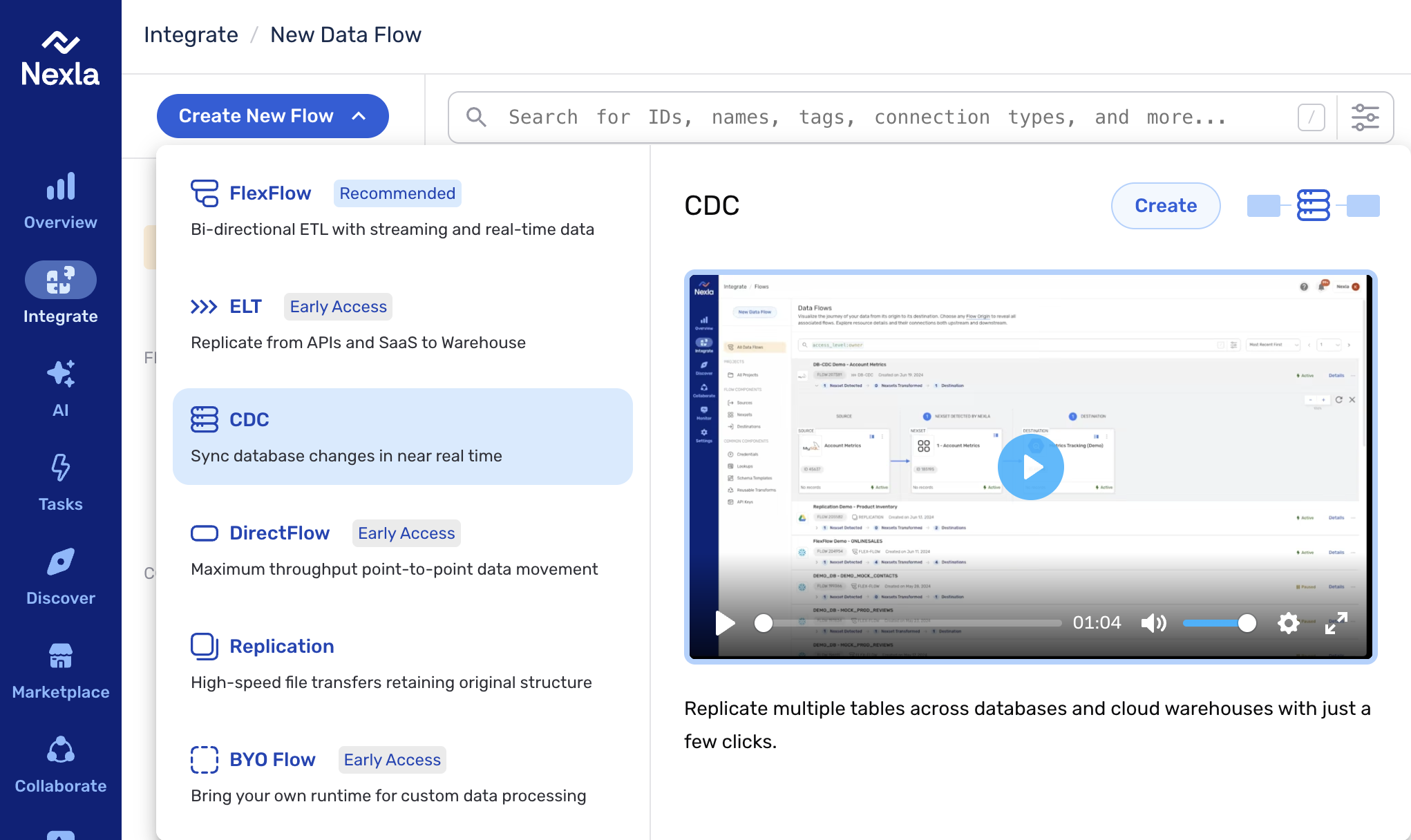The image size is (1411, 840).
Task: Open the Marketplace sidebar section
Action: point(61,670)
